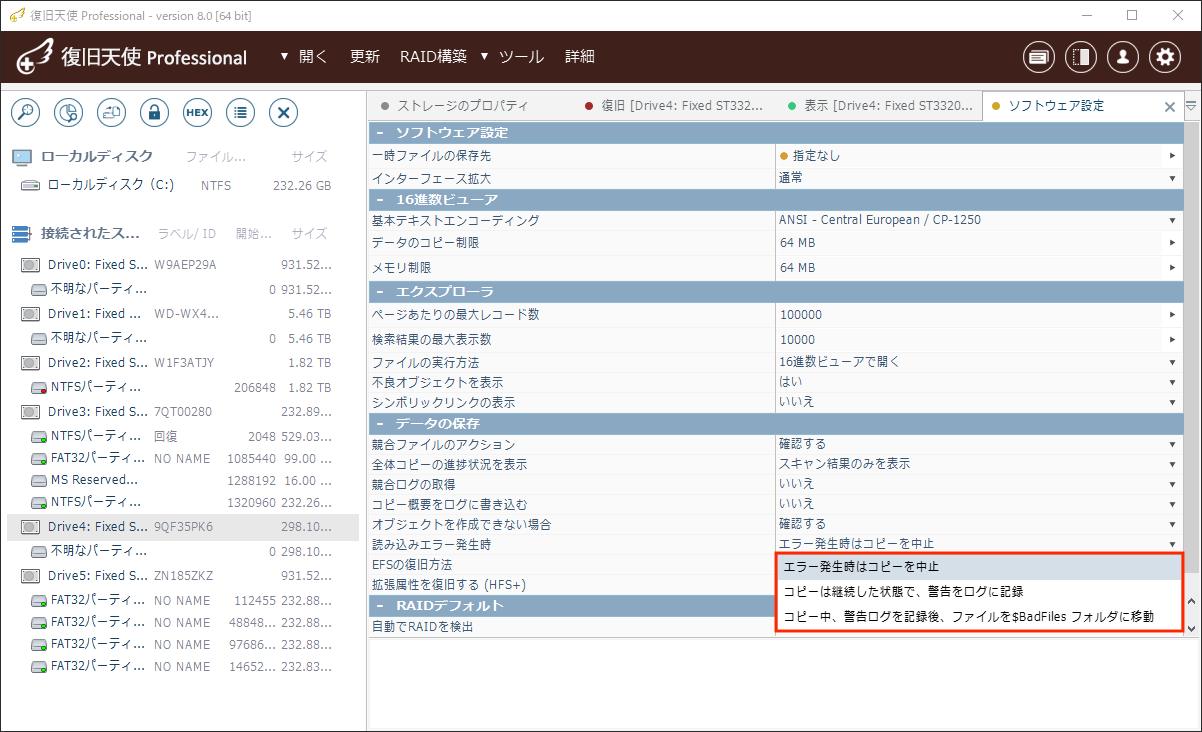Select the ソフトウェア設定 tab
Screen dimensions: 1202x732
(x=1057, y=106)
